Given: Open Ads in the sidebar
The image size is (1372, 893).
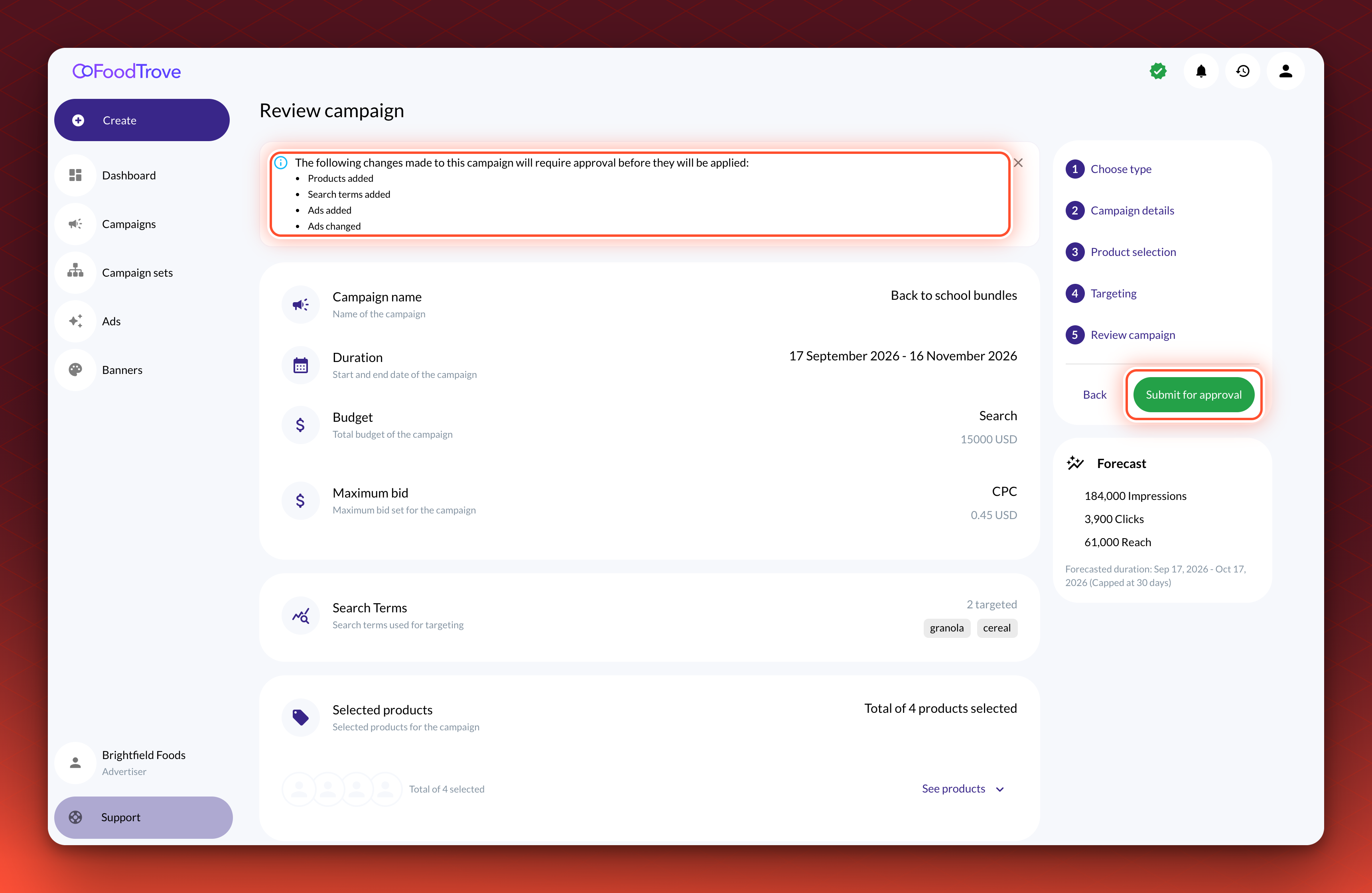Looking at the screenshot, I should point(142,321).
